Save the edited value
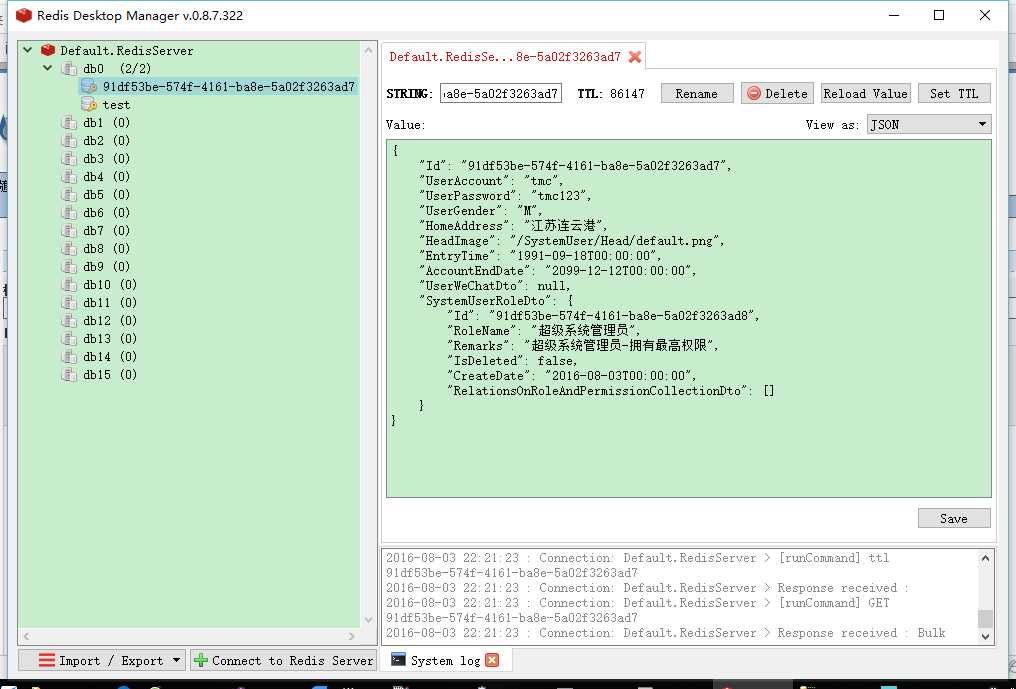The width and height of the screenshot is (1016, 689). tap(954, 519)
